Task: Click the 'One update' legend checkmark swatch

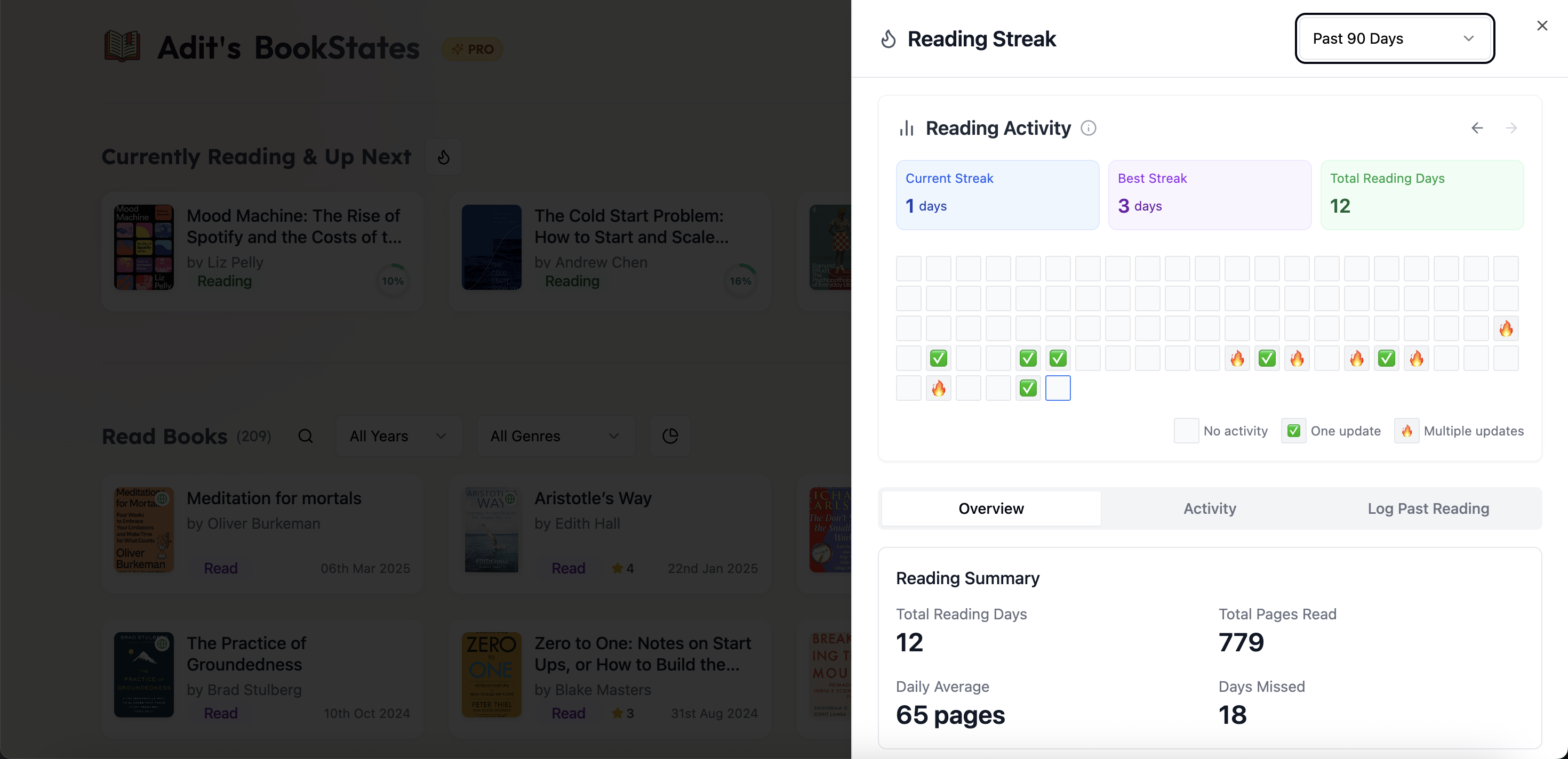Action: pos(1293,431)
